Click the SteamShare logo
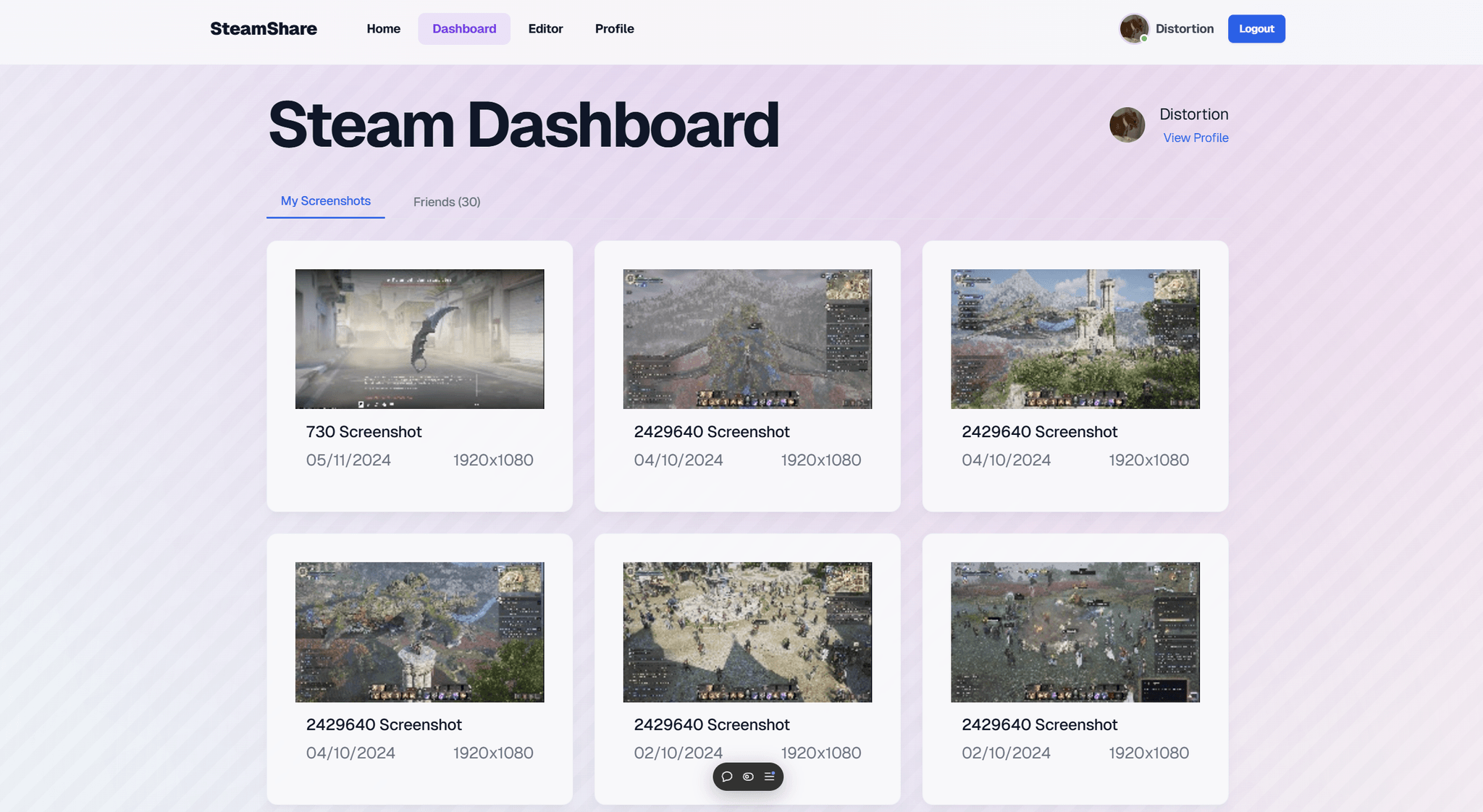This screenshot has height=812, width=1483. click(264, 29)
